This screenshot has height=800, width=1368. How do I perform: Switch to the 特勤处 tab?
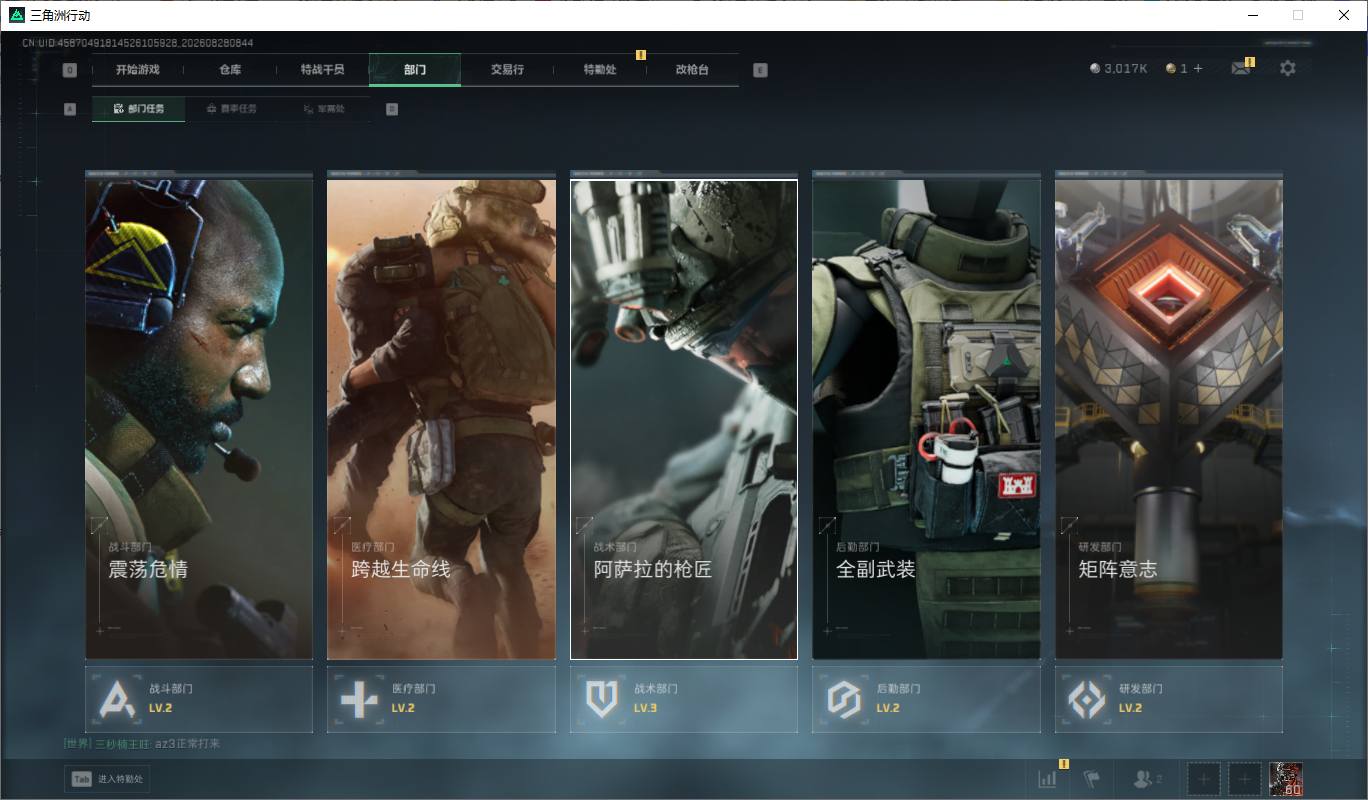pyautogui.click(x=600, y=70)
